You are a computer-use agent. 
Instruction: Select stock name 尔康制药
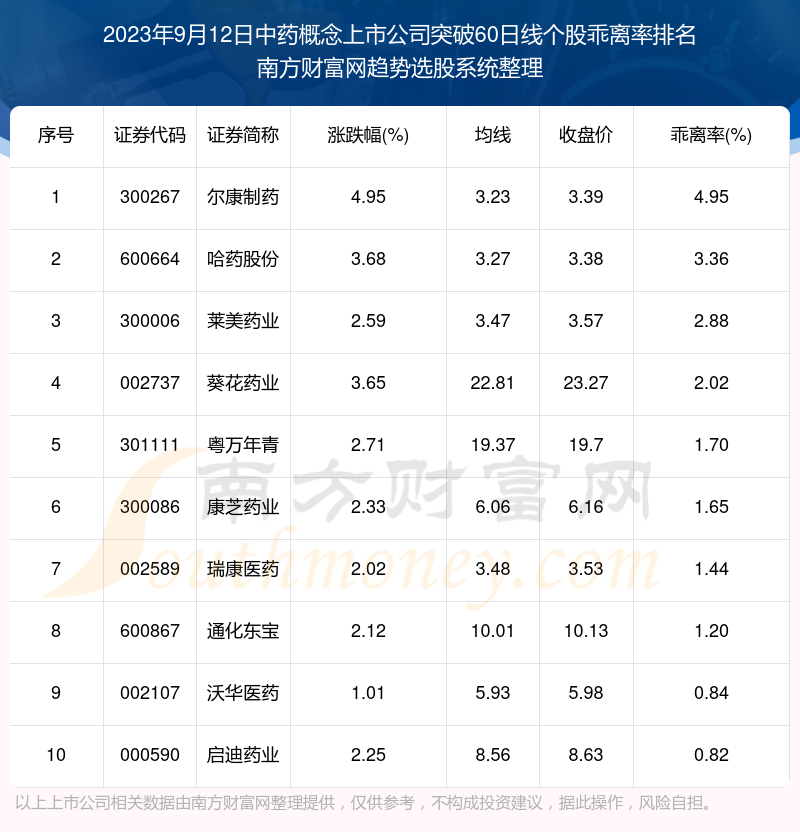(x=243, y=197)
